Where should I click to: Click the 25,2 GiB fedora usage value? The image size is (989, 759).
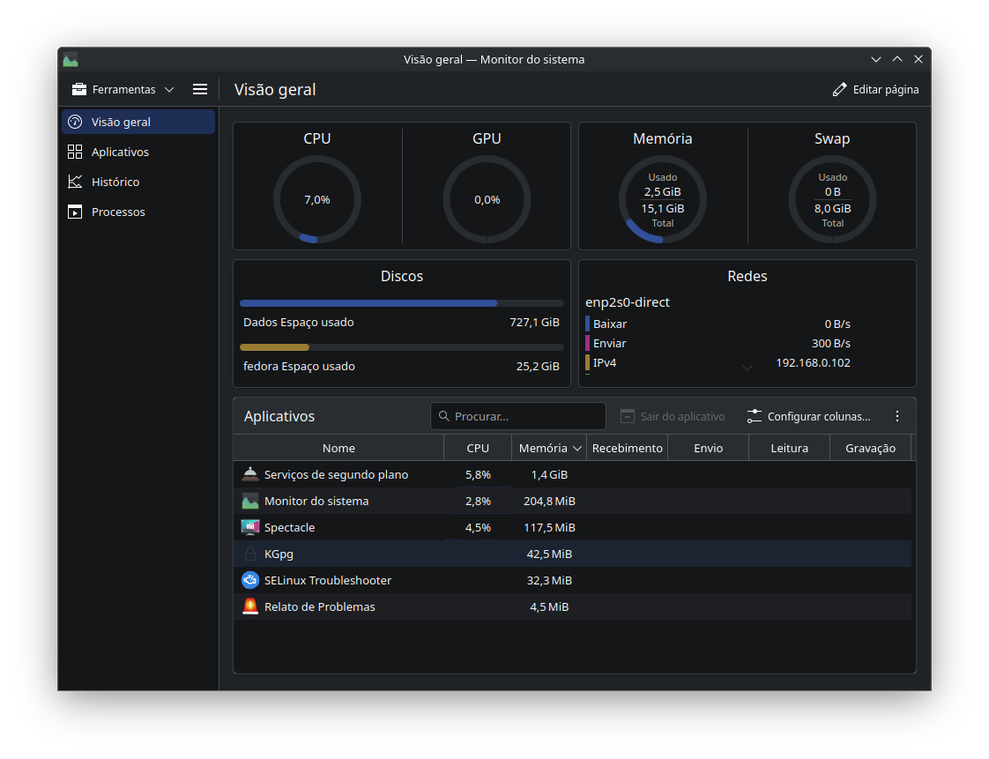(x=537, y=367)
